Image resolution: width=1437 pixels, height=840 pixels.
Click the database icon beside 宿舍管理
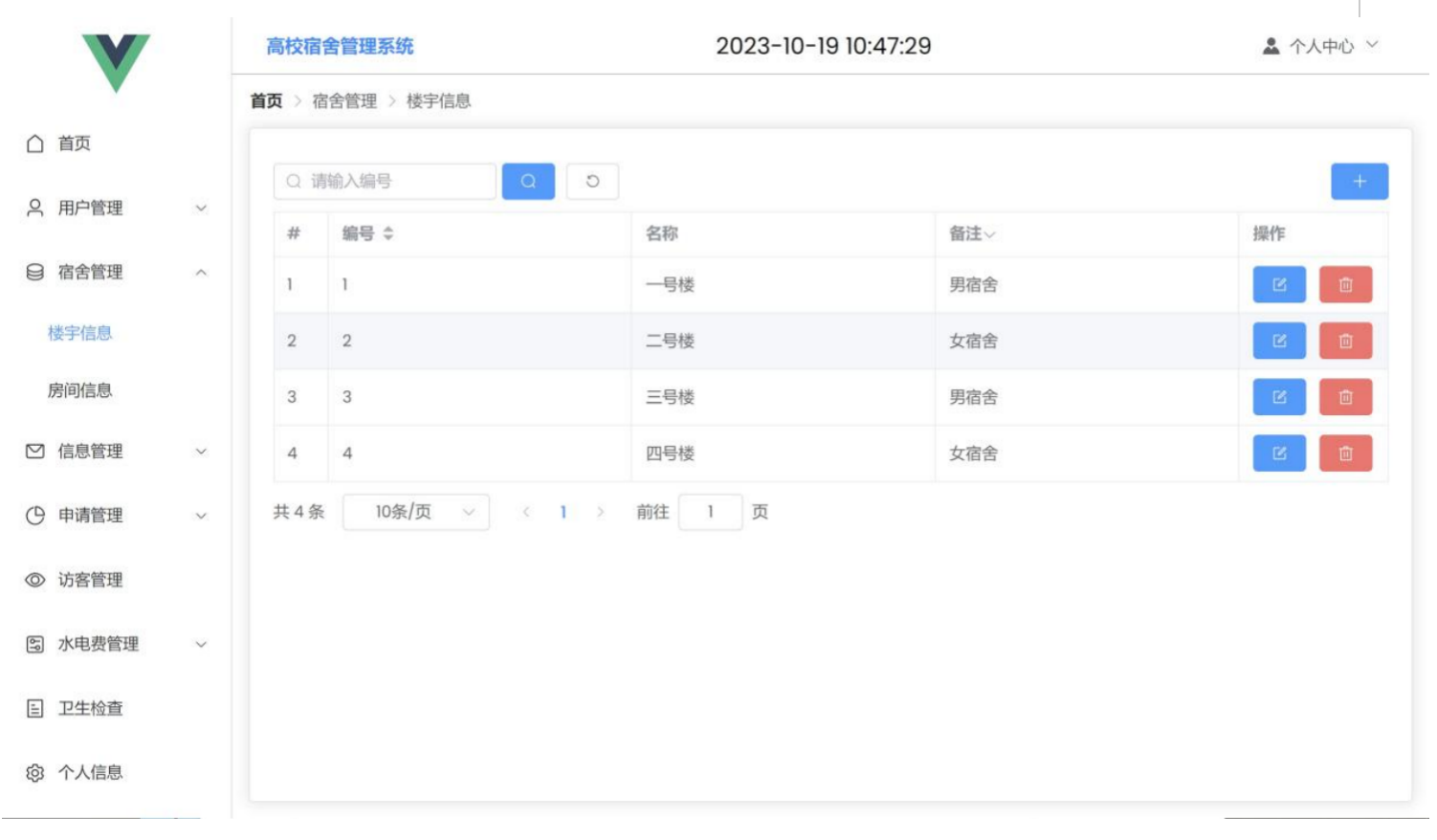click(35, 272)
